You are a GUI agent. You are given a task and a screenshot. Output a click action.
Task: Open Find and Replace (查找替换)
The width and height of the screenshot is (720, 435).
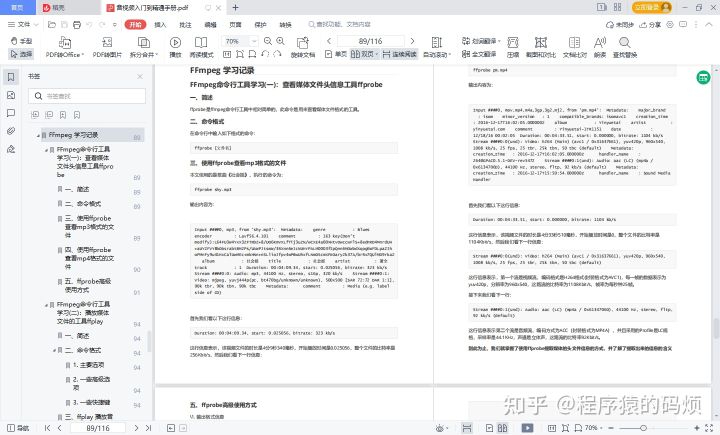(x=624, y=47)
